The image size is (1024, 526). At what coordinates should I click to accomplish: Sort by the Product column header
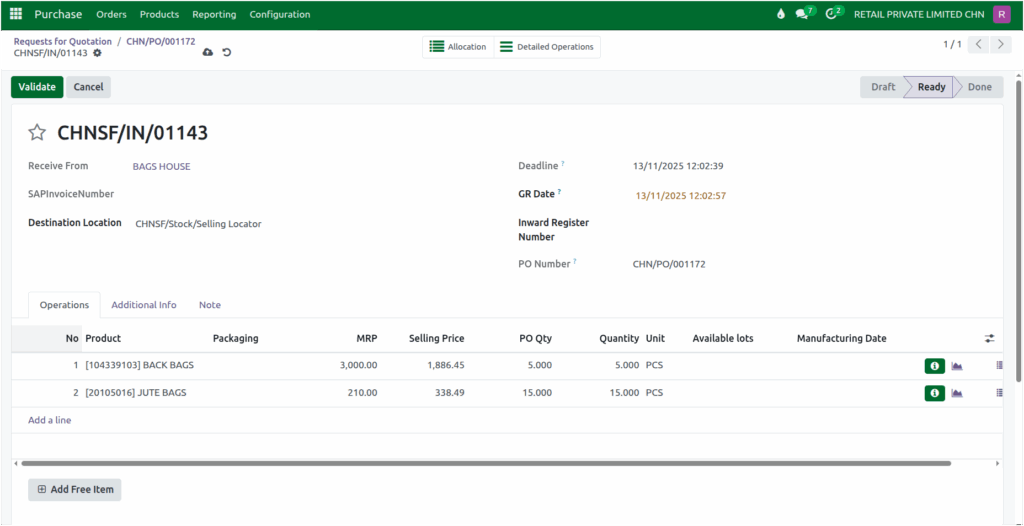103,338
